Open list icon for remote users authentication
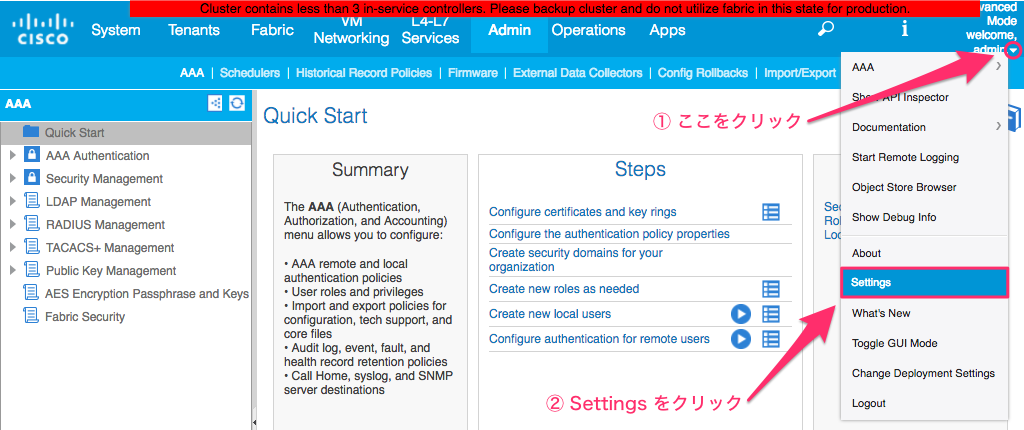This screenshot has width=1024, height=430. pos(771,339)
